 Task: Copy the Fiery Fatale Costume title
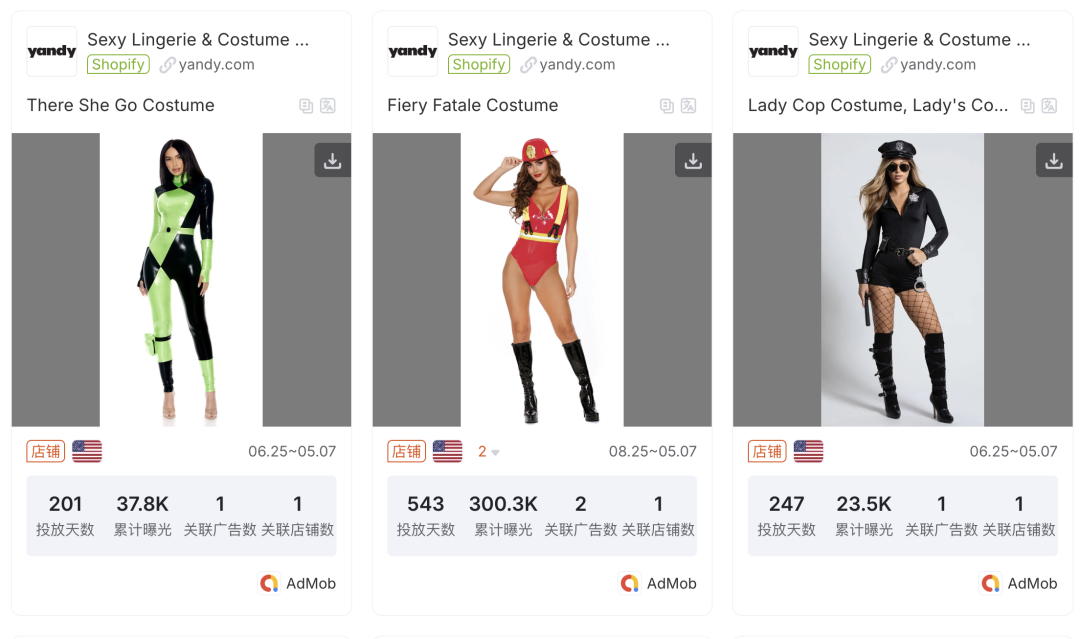pyautogui.click(x=667, y=106)
